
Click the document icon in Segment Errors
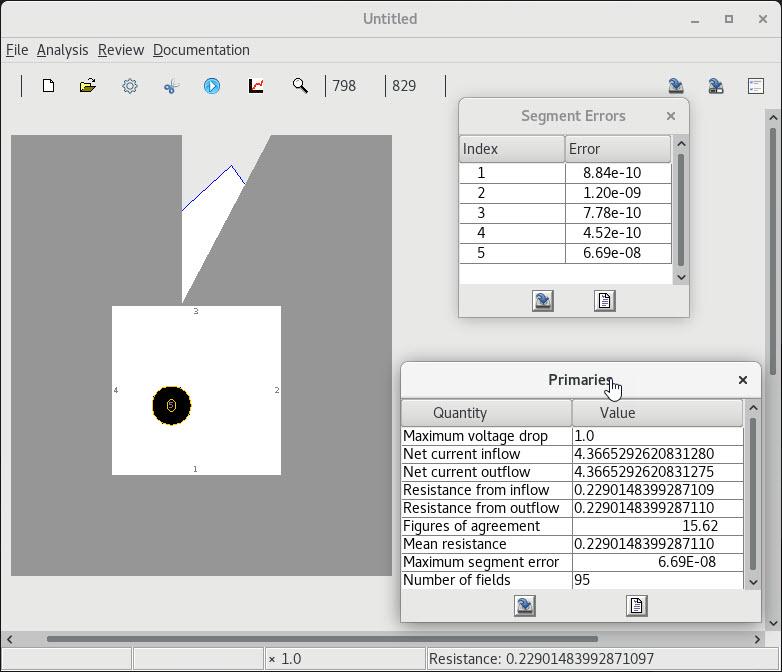(604, 300)
